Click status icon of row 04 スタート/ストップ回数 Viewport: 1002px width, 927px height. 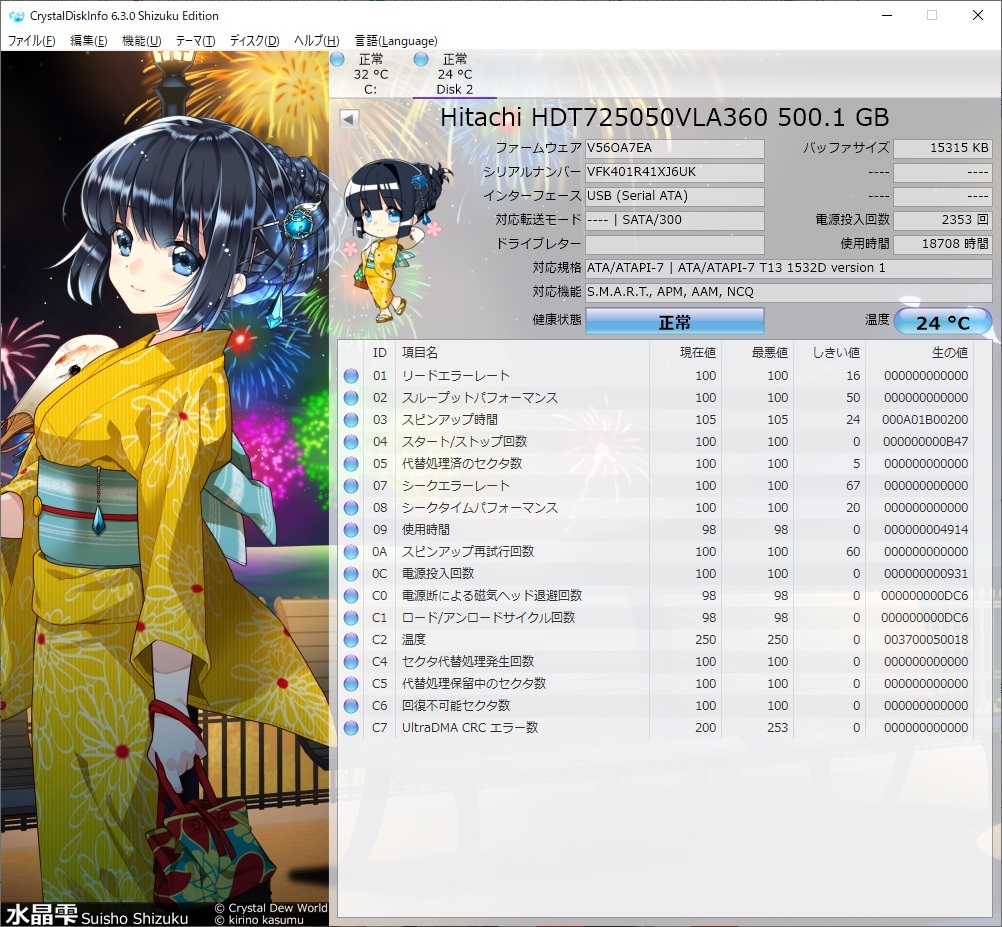pos(351,442)
